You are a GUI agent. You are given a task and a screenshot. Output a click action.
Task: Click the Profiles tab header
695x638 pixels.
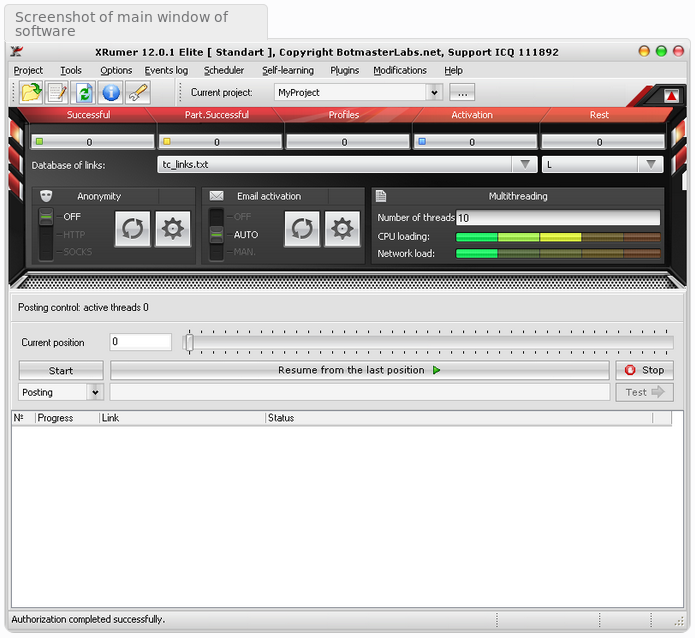[x=344, y=115]
